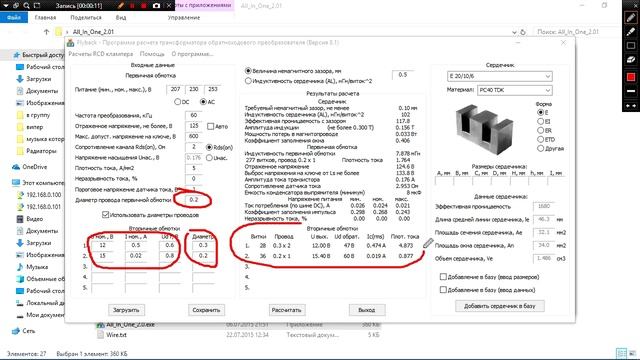Select Rds(on) radio option

[209, 147]
